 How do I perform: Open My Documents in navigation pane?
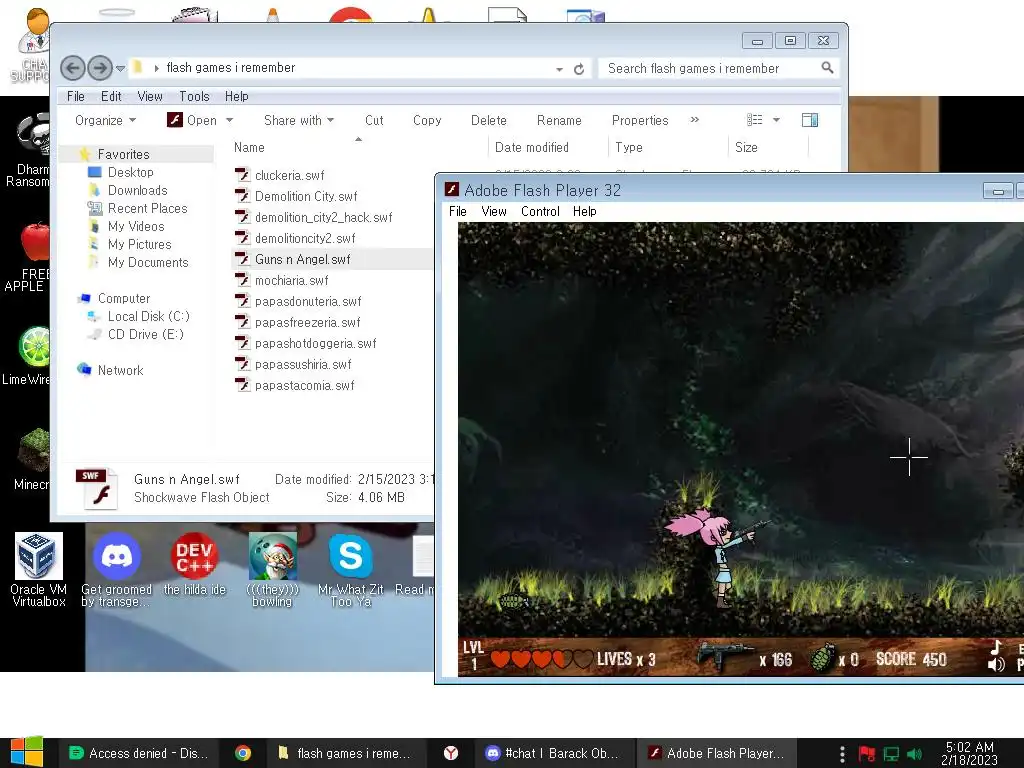pos(148,262)
